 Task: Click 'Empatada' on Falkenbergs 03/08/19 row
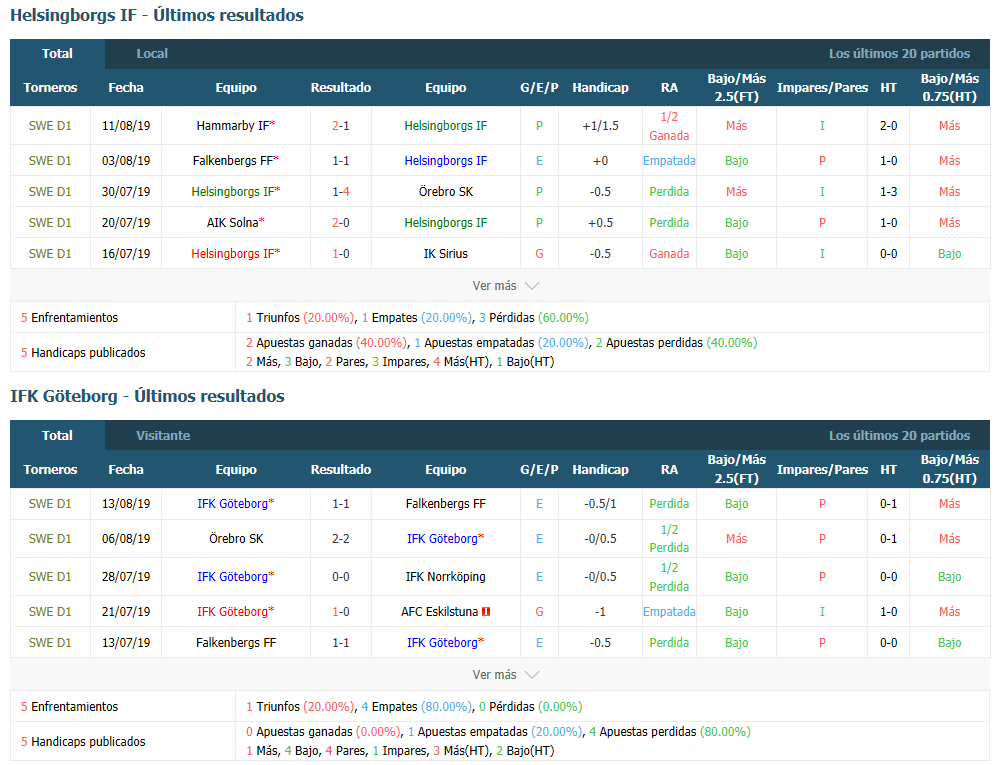pos(669,161)
